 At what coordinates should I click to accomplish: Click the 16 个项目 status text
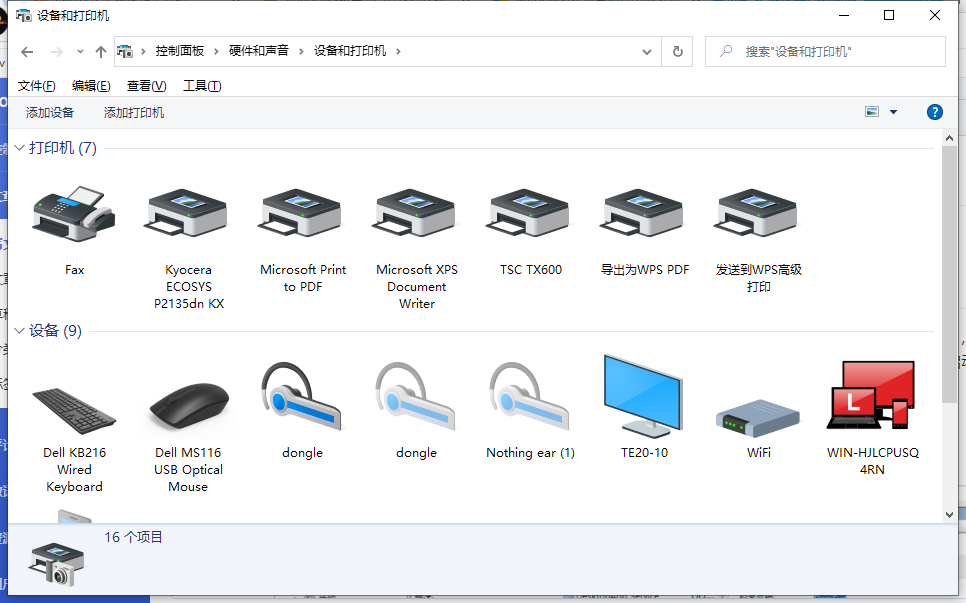tap(133, 537)
